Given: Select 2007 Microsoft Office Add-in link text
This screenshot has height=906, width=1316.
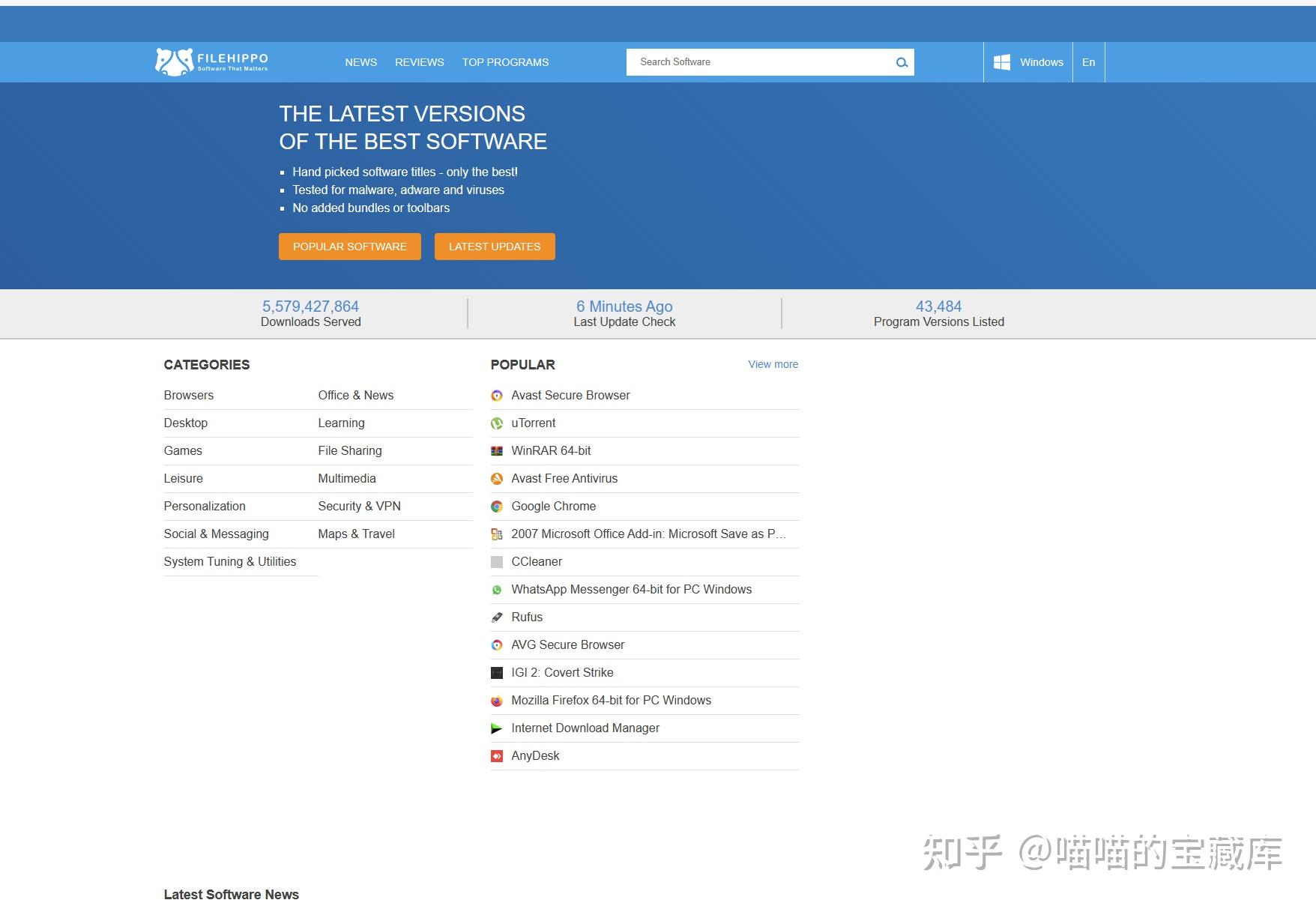Looking at the screenshot, I should (648, 534).
